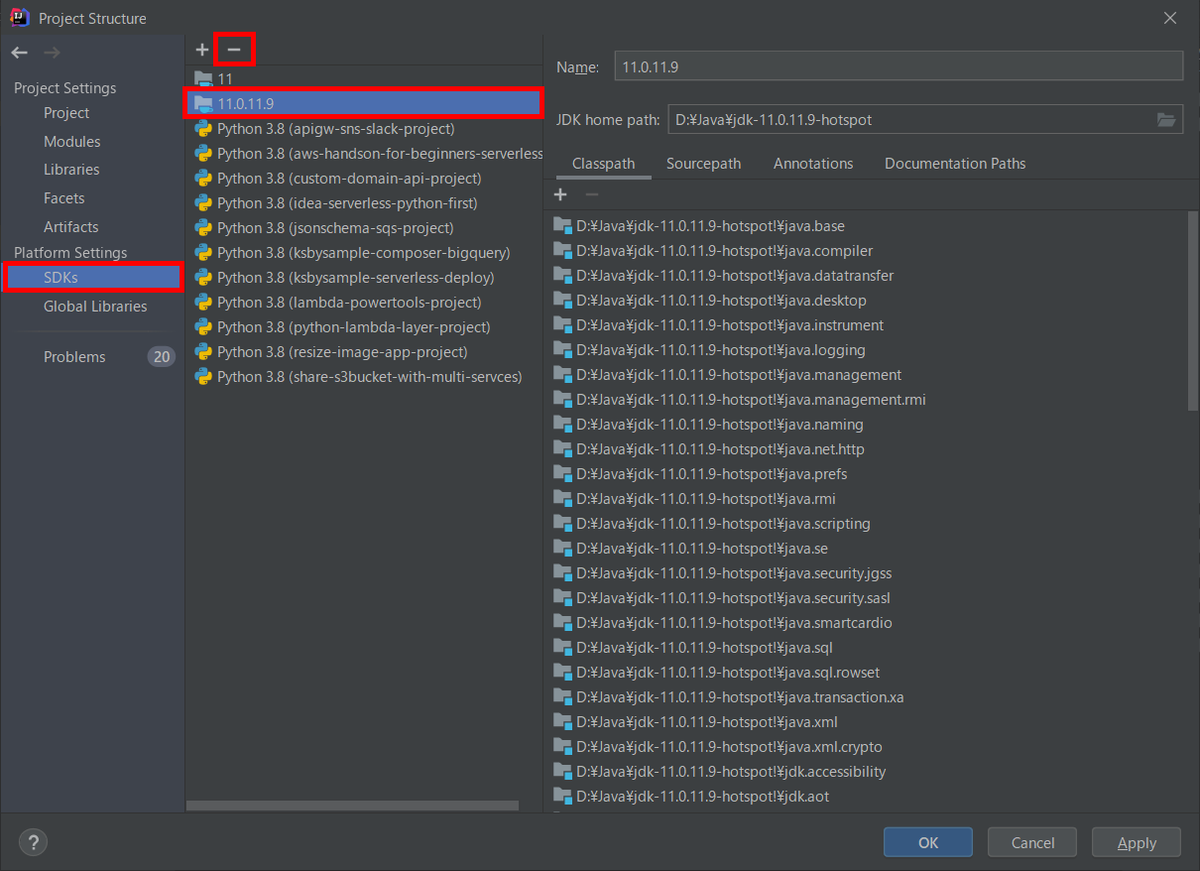This screenshot has height=871, width=1200.
Task: Open Global Libraries section
Action: pyautogui.click(x=95, y=306)
